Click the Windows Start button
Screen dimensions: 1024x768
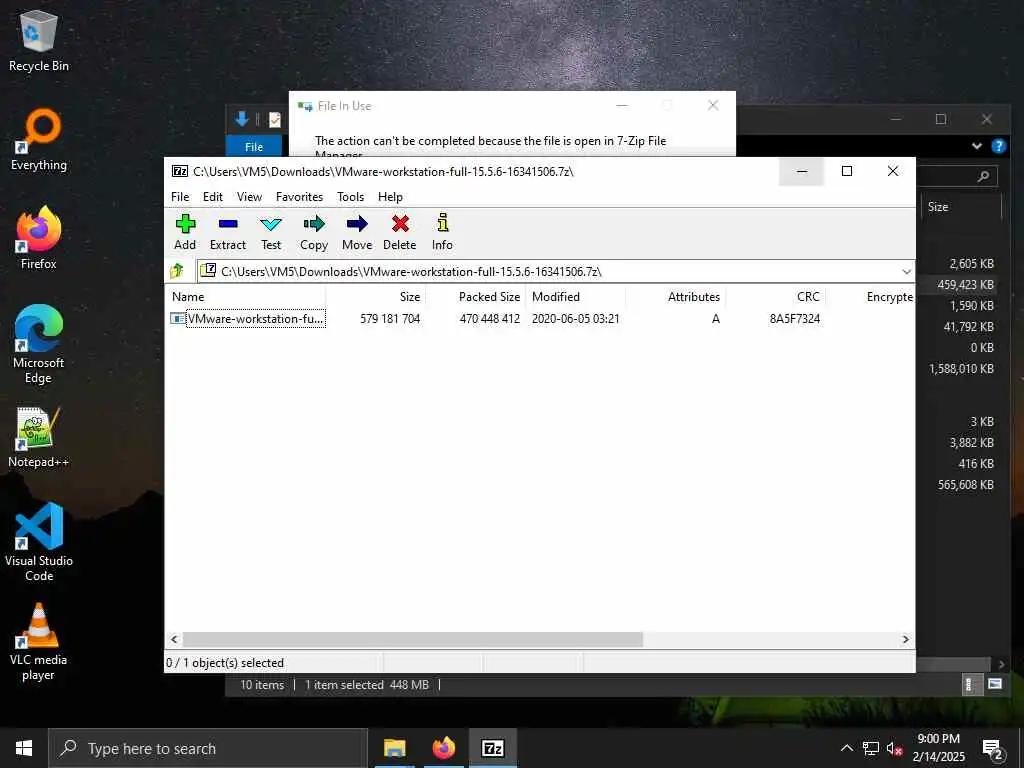[x=24, y=748]
